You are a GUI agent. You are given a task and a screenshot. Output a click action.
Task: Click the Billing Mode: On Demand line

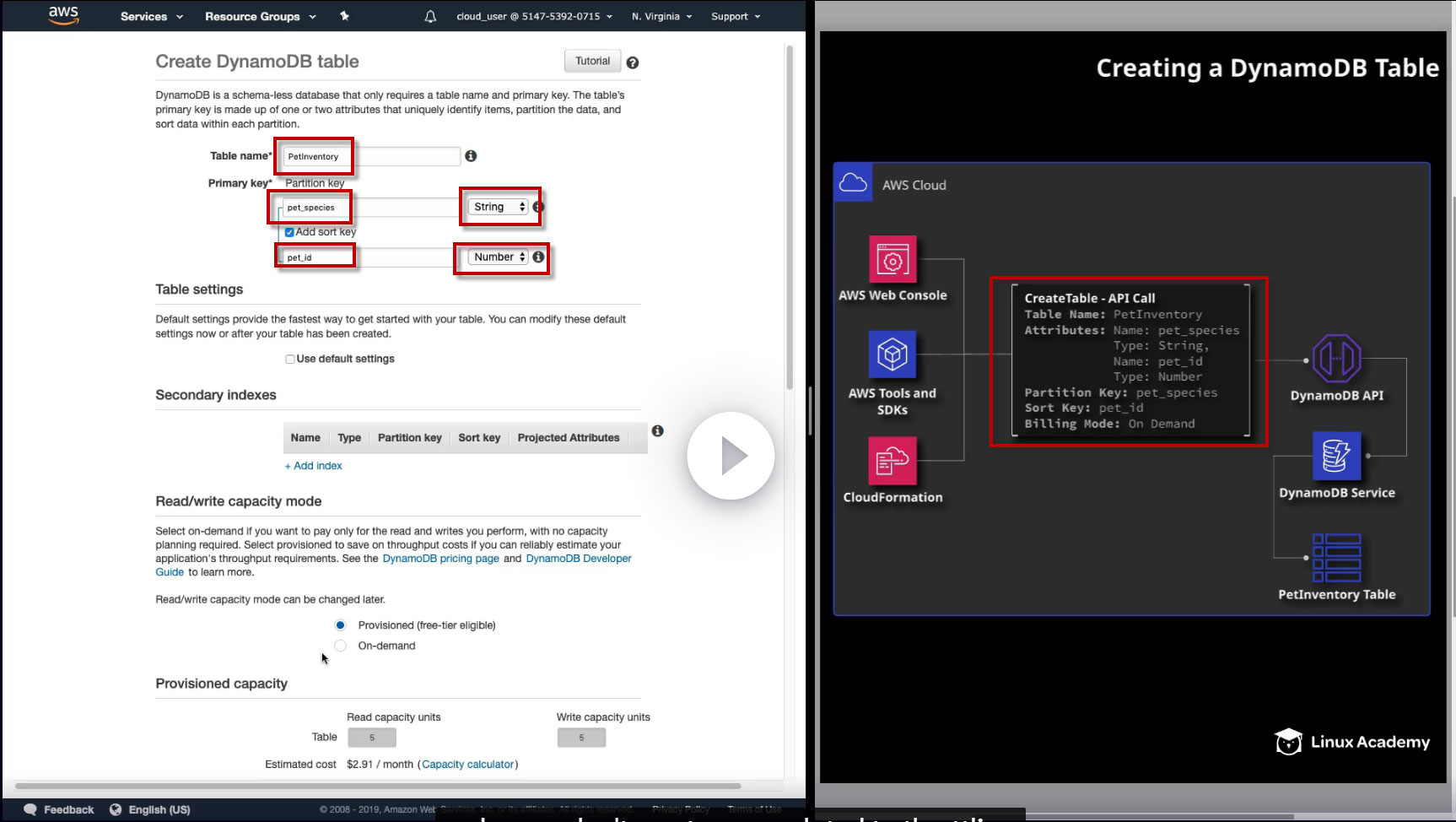[1109, 424]
